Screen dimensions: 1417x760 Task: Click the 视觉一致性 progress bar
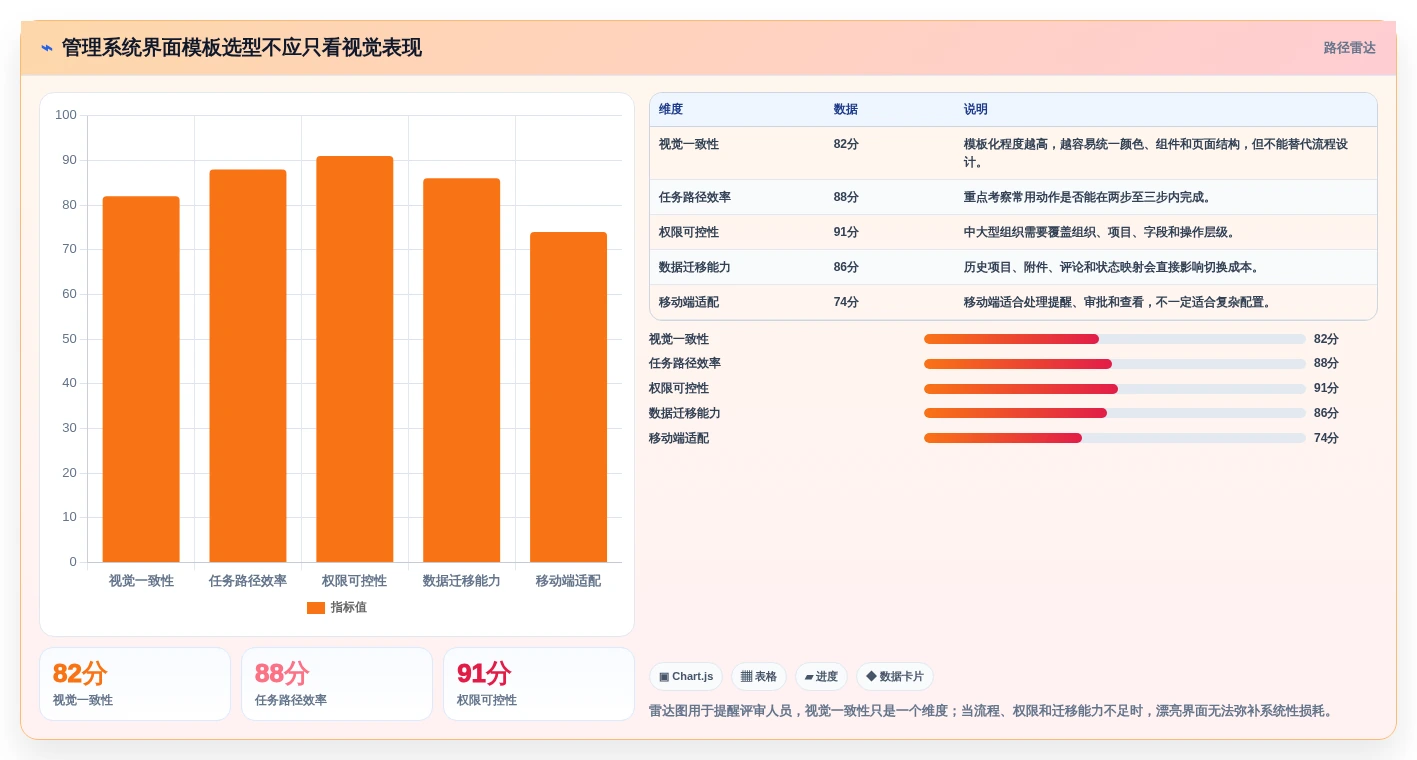(1115, 339)
